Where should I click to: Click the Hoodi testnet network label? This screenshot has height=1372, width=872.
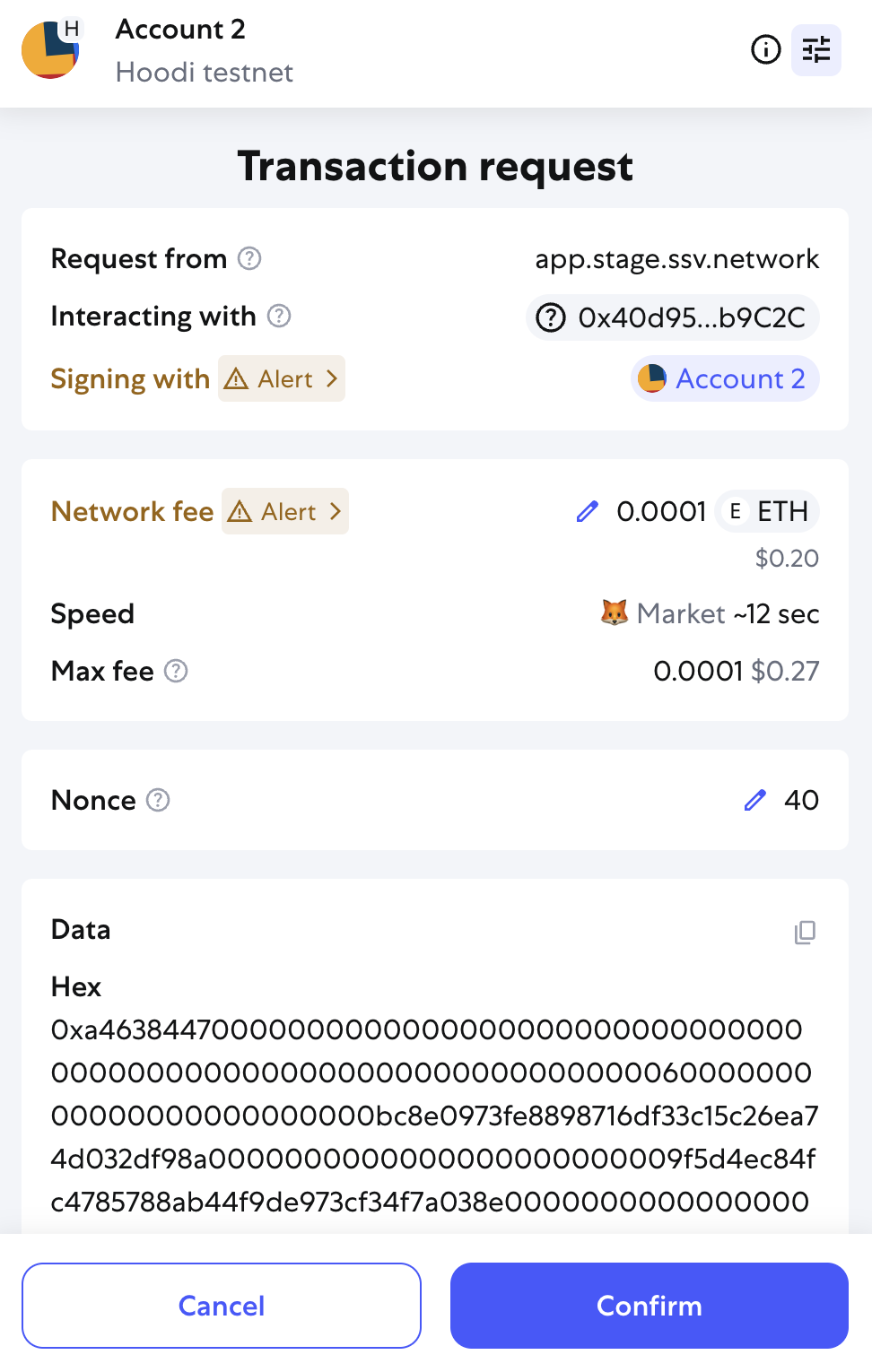[x=205, y=72]
